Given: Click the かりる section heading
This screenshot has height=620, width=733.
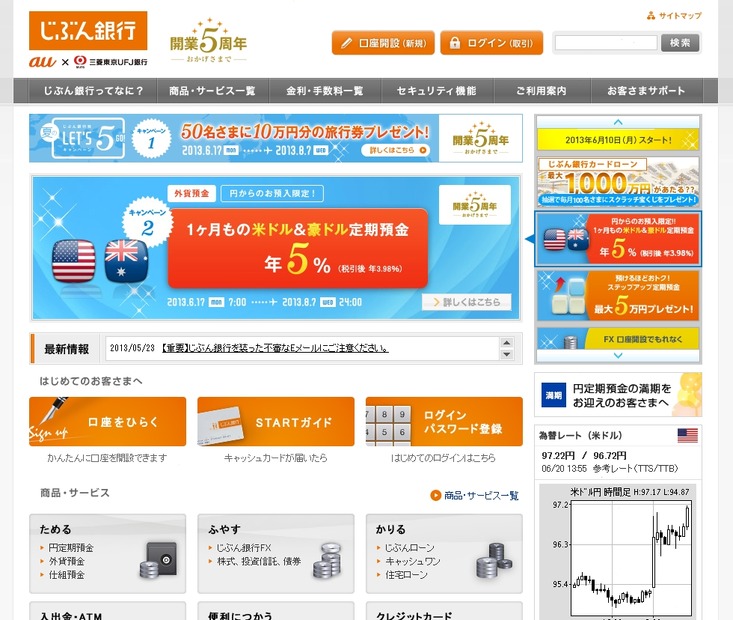Looking at the screenshot, I should pyautogui.click(x=390, y=529).
